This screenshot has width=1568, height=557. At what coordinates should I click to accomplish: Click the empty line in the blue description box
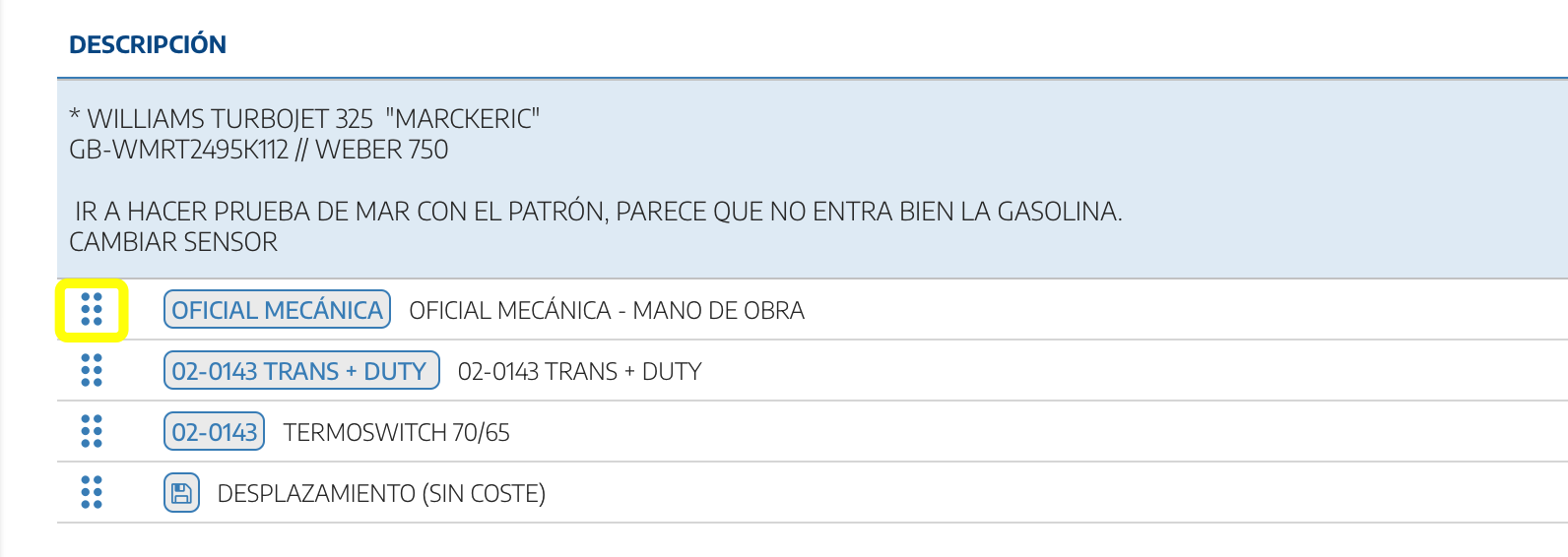[394, 180]
